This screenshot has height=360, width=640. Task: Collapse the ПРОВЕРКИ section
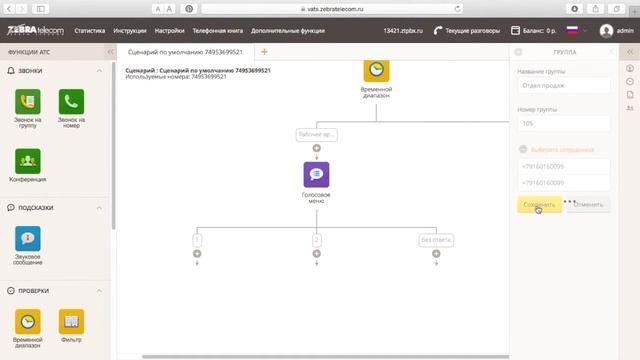tap(99, 291)
